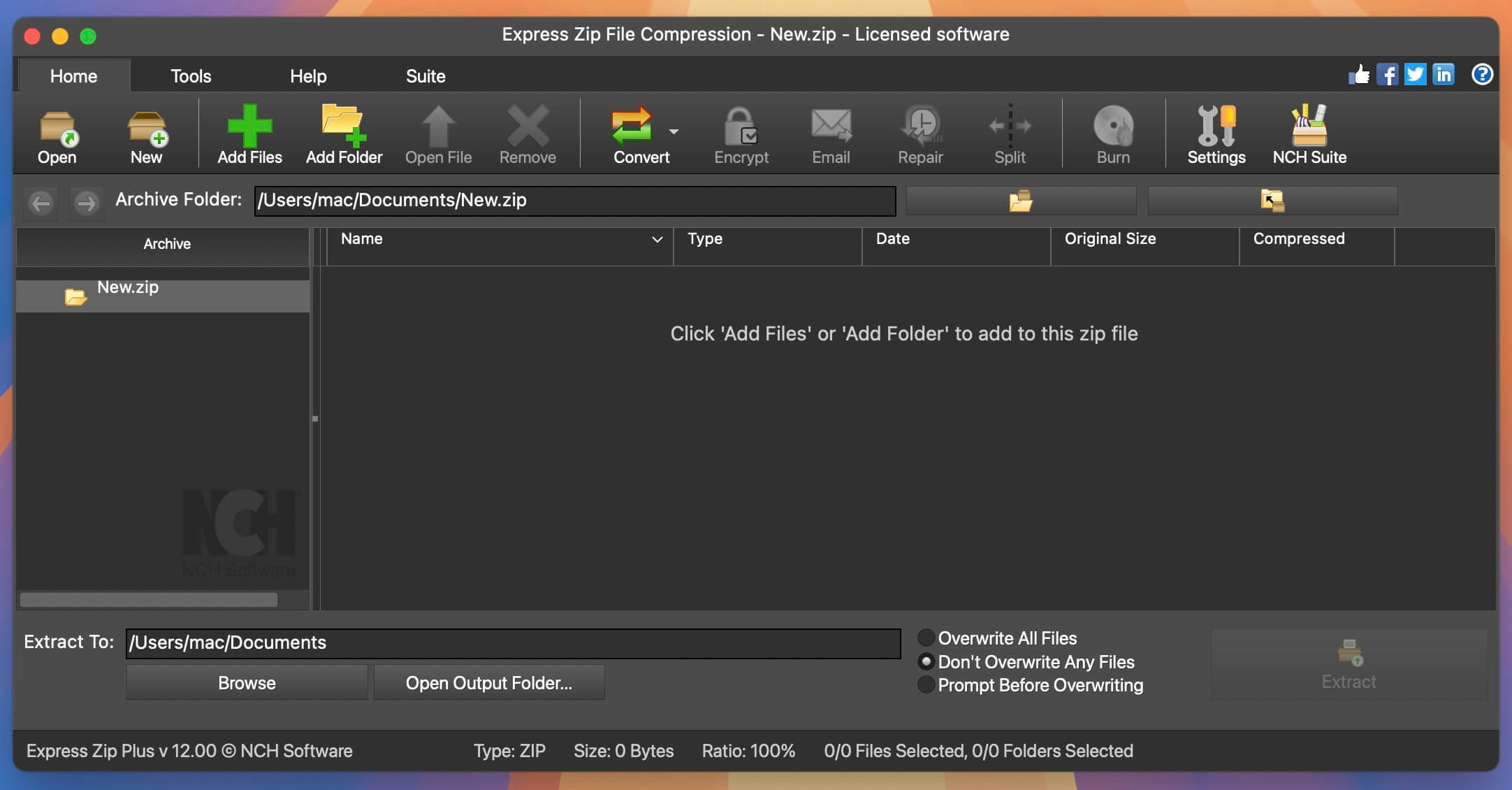Click the Browse button
The height and width of the screenshot is (790, 1512).
[x=246, y=682]
